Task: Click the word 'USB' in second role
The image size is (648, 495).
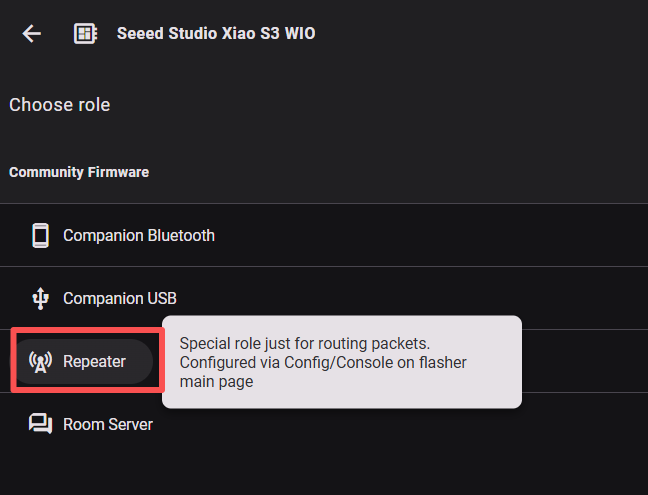Action: [x=163, y=298]
